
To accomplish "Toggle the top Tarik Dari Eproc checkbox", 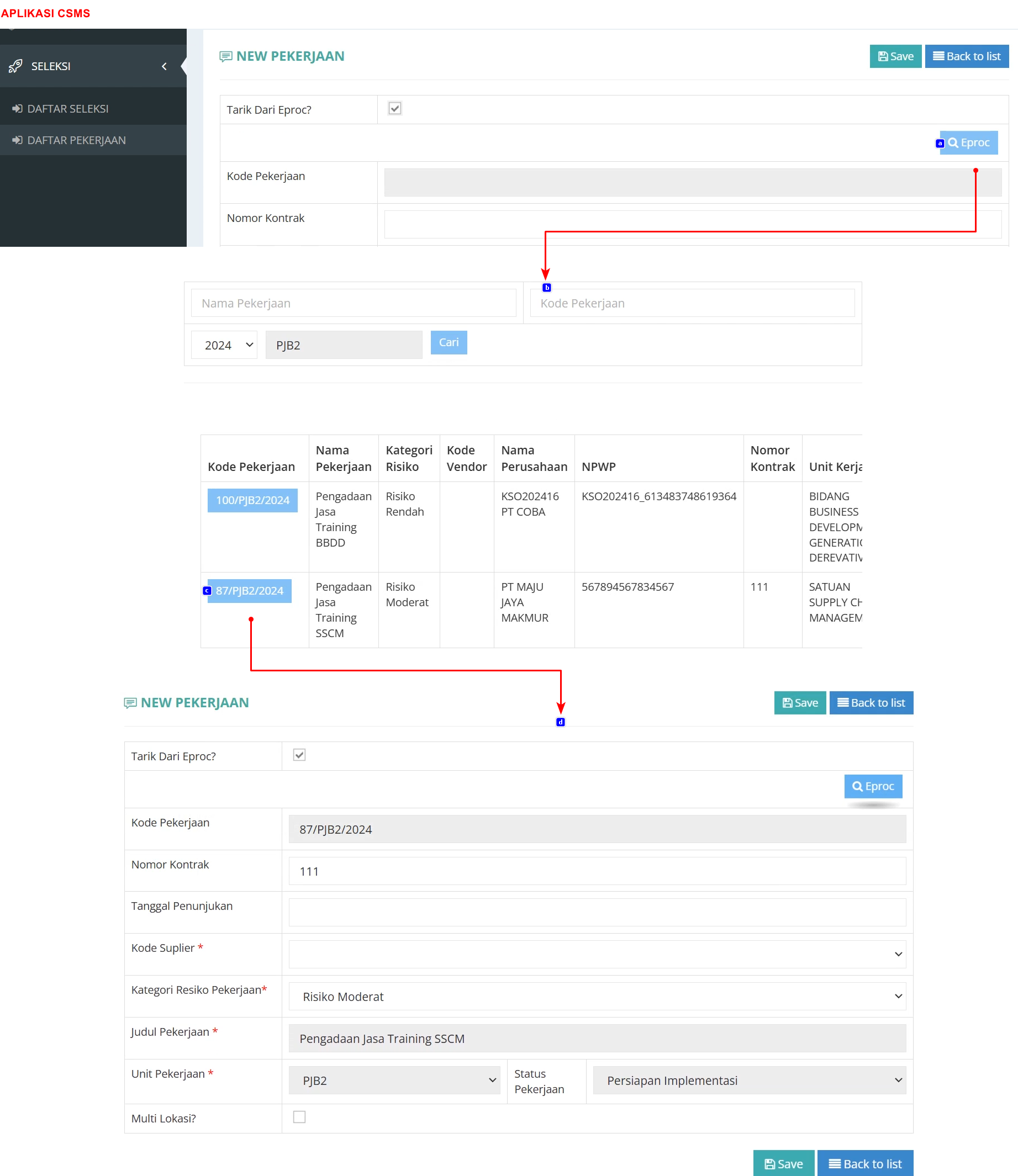I will point(395,108).
